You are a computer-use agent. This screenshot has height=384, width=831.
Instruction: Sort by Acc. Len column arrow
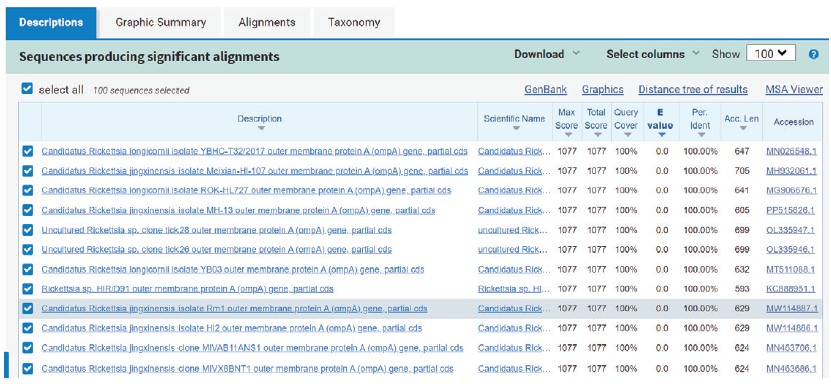(741, 129)
